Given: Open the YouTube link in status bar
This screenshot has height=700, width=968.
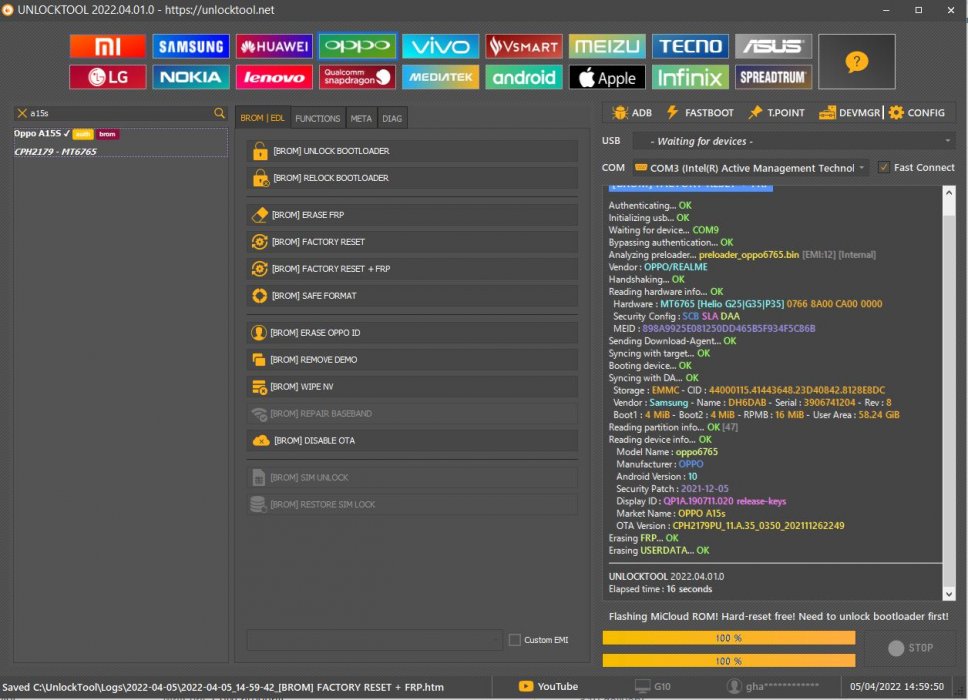Looking at the screenshot, I should coord(548,686).
